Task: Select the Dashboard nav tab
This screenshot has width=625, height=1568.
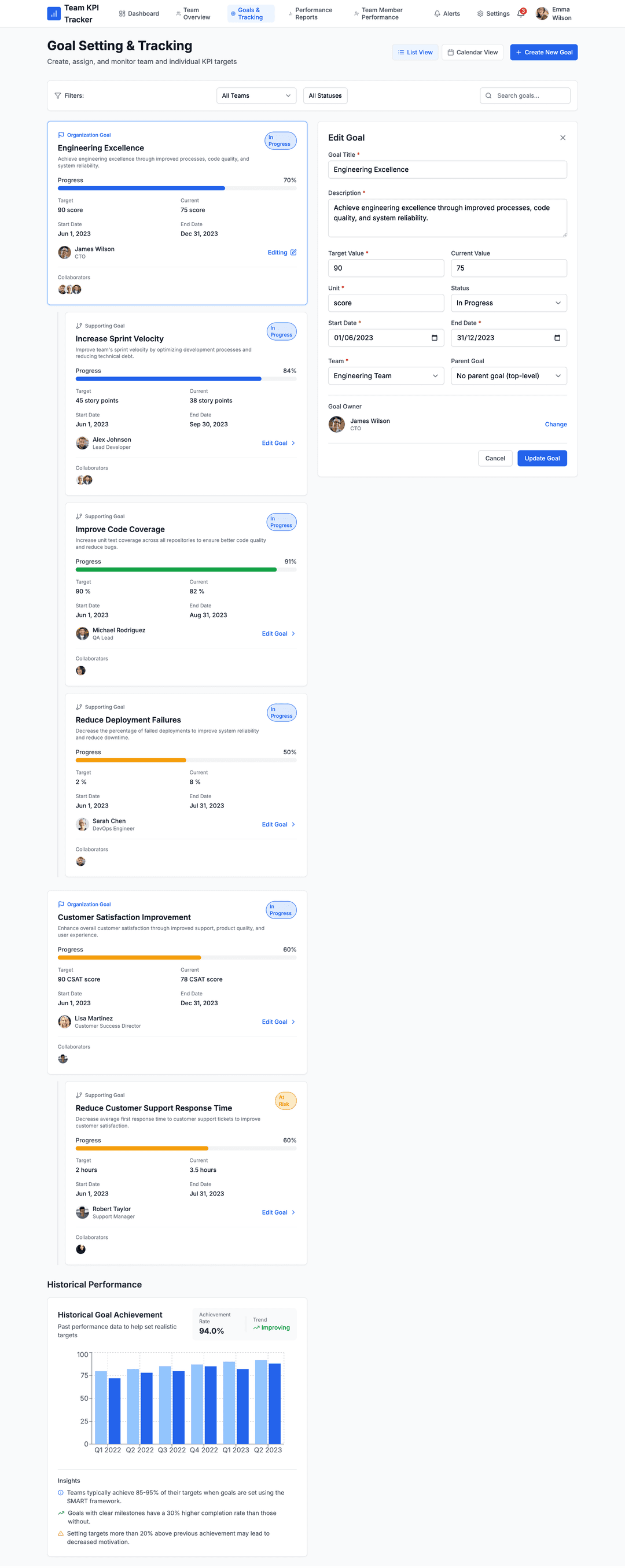Action: pyautogui.click(x=139, y=13)
